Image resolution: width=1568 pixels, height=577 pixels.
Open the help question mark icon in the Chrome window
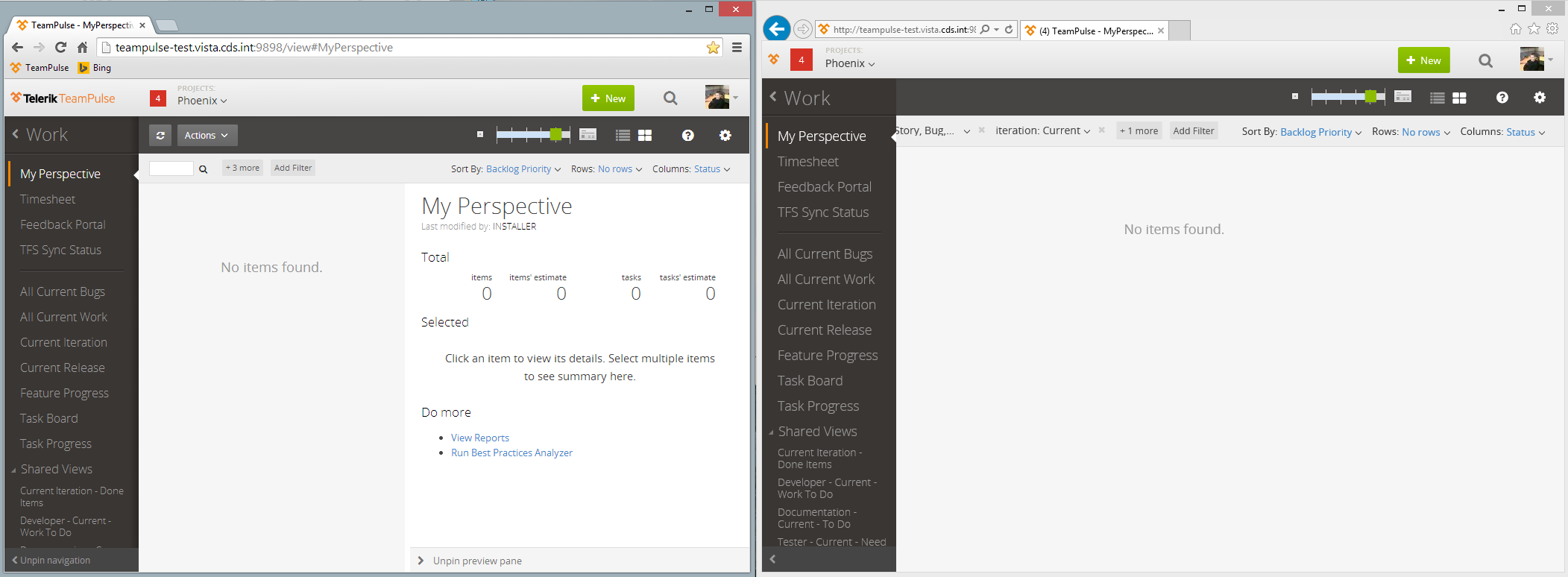coord(687,135)
